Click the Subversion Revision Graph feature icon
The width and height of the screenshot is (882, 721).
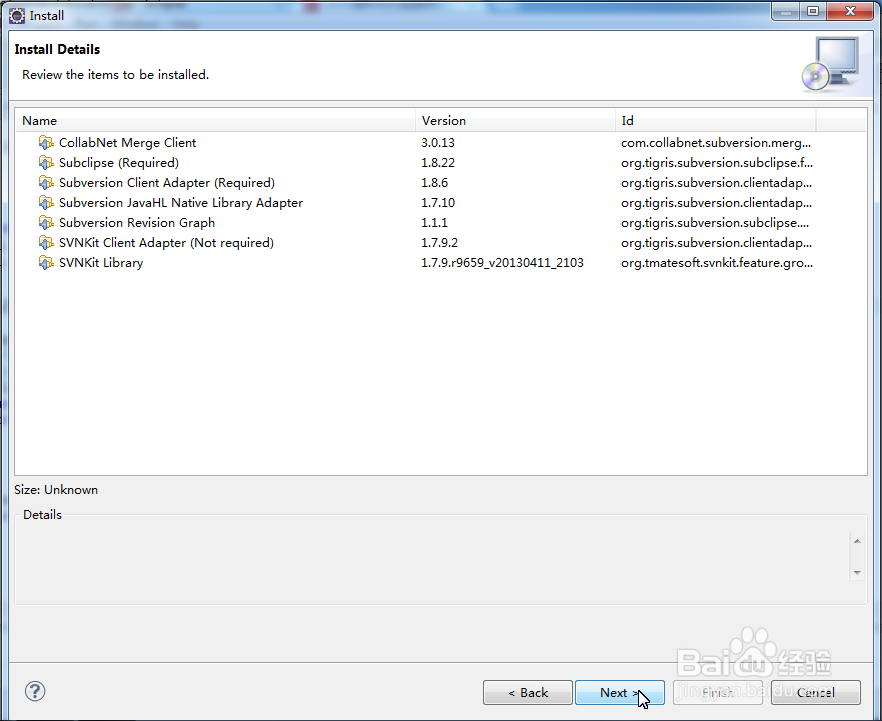click(46, 223)
